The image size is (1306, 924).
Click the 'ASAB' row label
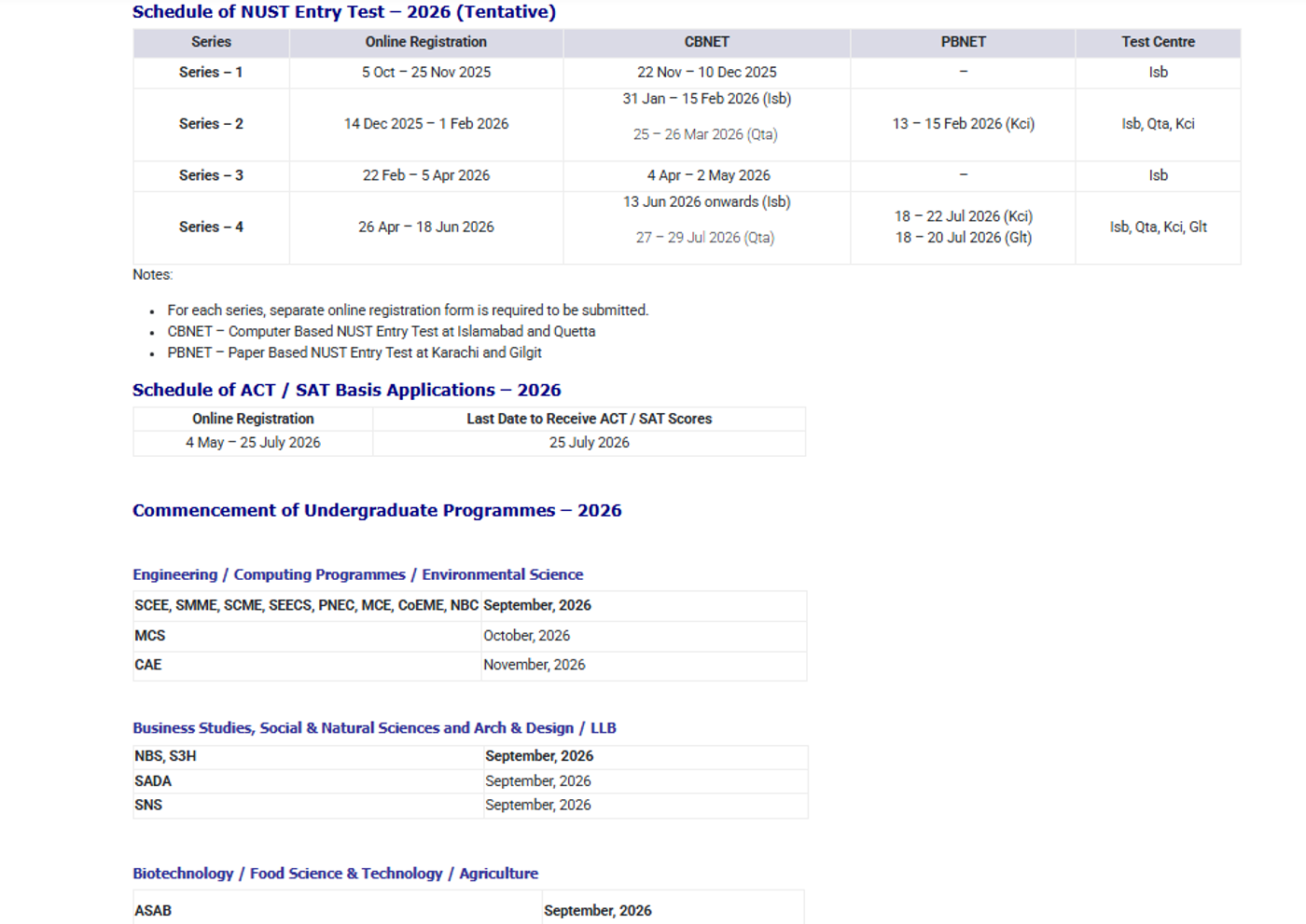coord(153,911)
